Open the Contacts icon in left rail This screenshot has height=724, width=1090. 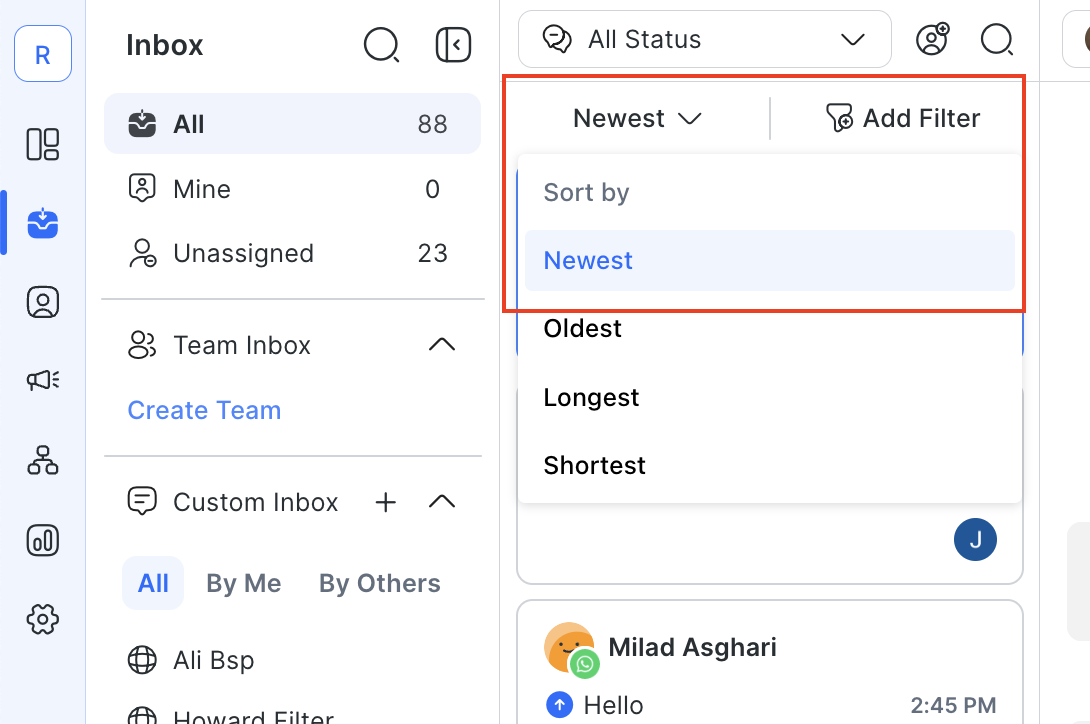tap(42, 302)
